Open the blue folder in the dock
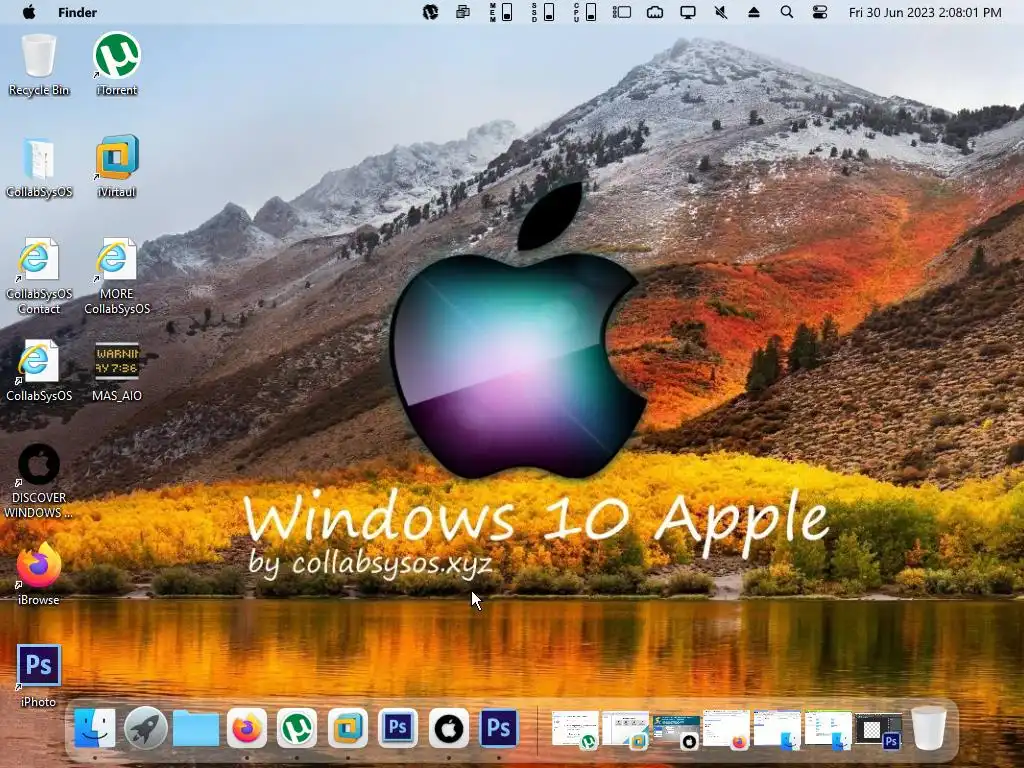The width and height of the screenshot is (1024, 768). click(x=196, y=729)
